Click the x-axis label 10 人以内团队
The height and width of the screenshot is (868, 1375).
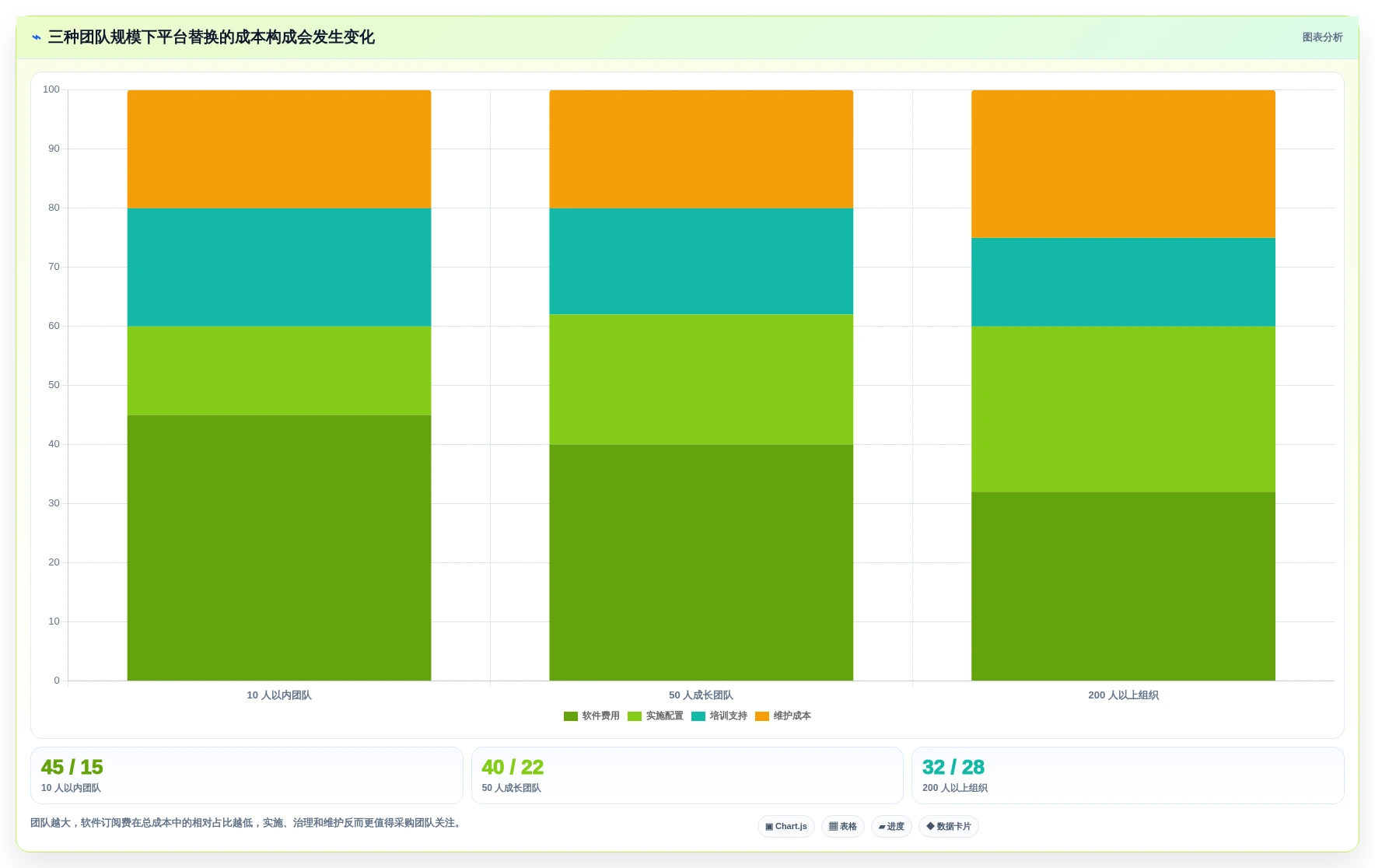click(x=279, y=695)
